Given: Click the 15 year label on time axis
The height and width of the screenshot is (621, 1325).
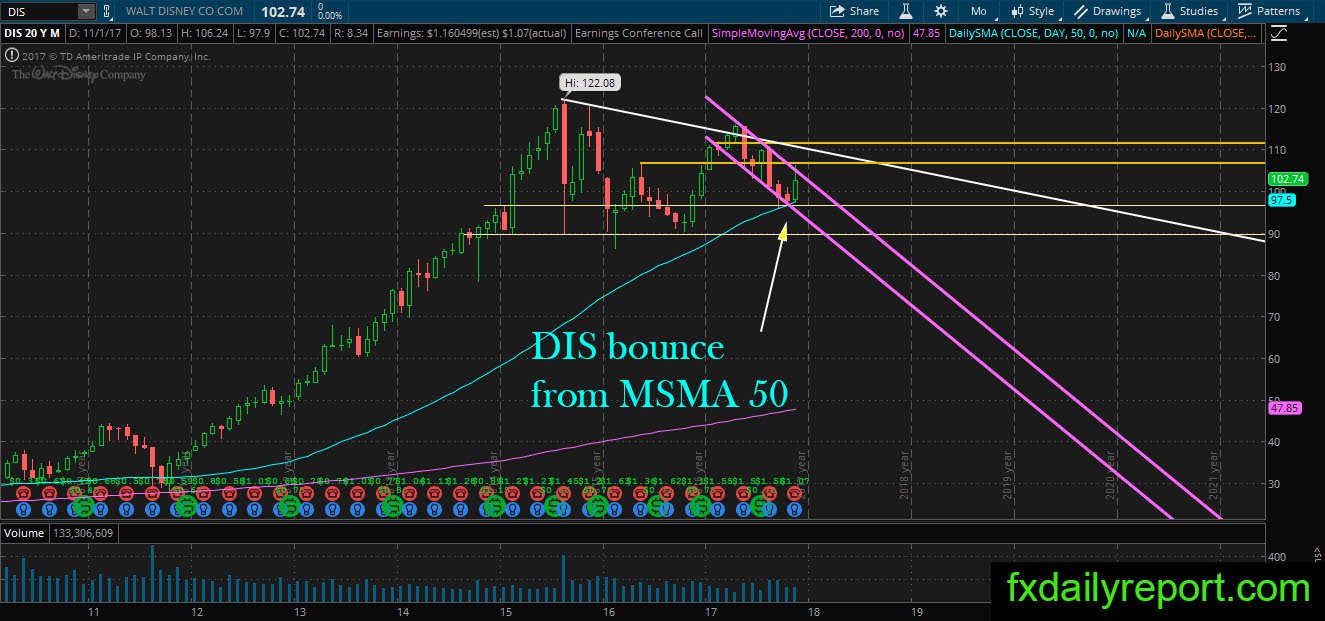Looking at the screenshot, I should point(506,610).
